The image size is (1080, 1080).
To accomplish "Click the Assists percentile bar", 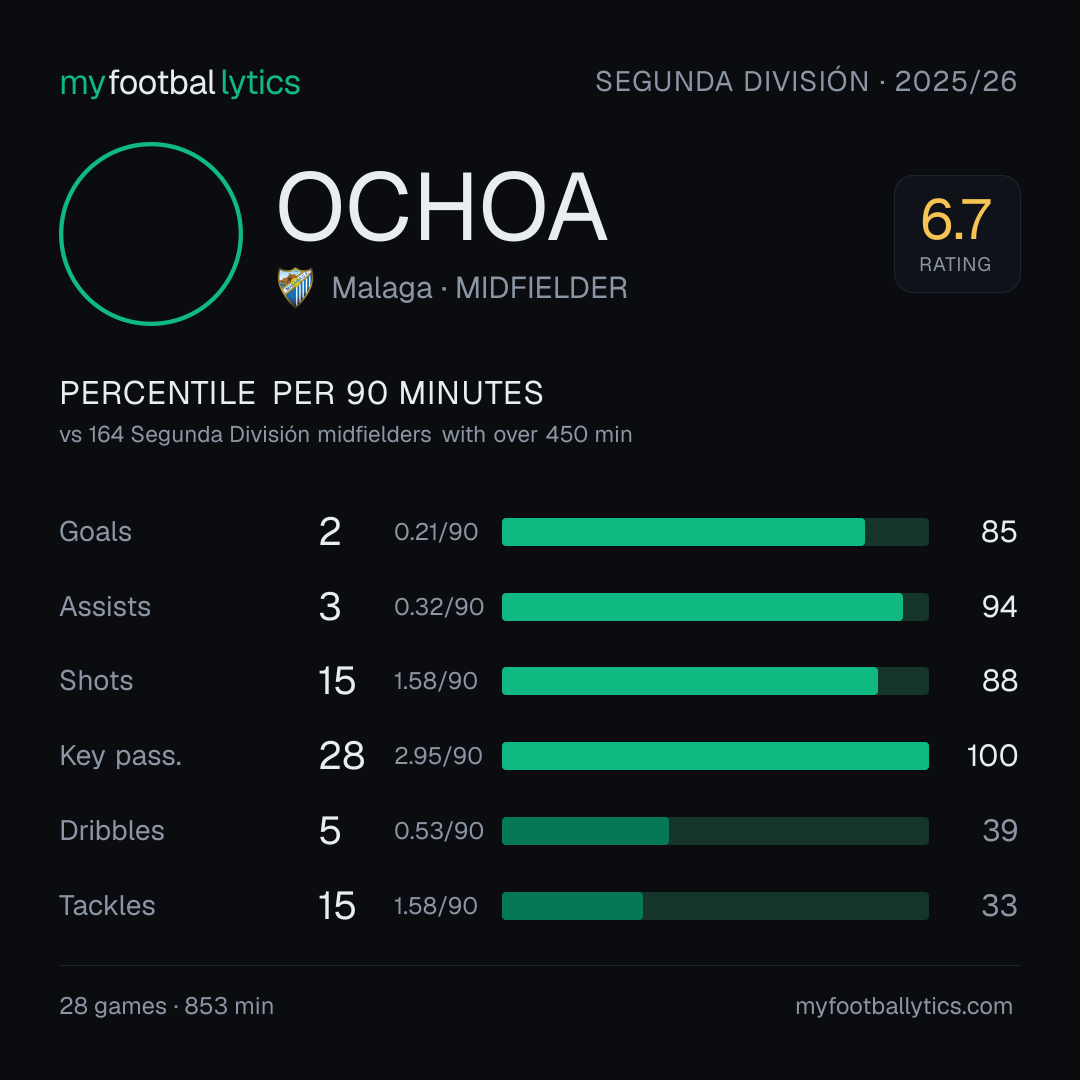I will pyautogui.click(x=715, y=607).
